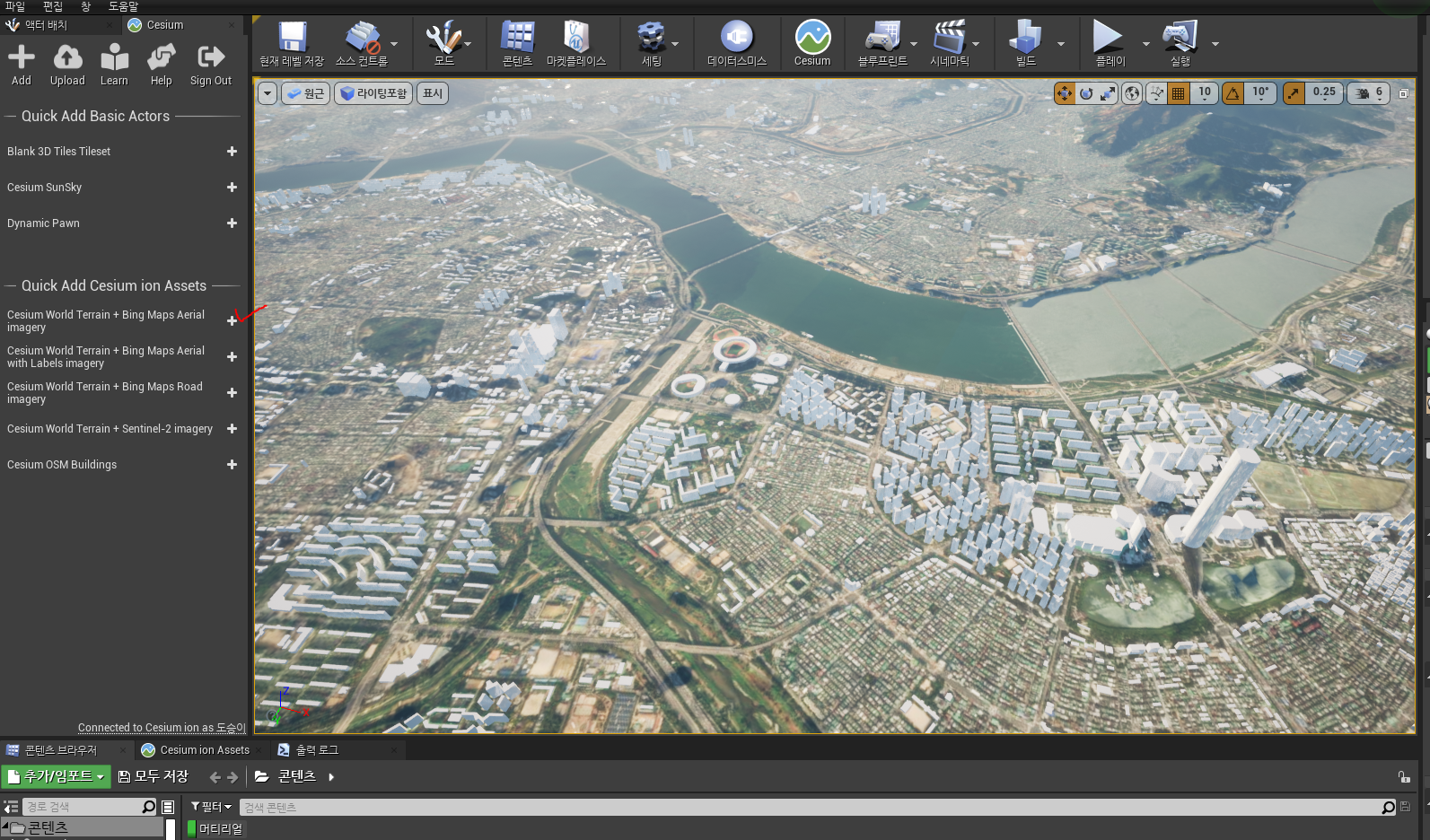Image resolution: width=1430 pixels, height=840 pixels.
Task: Add Bing Maps Aerial with Labels terrain
Action: tap(232, 357)
